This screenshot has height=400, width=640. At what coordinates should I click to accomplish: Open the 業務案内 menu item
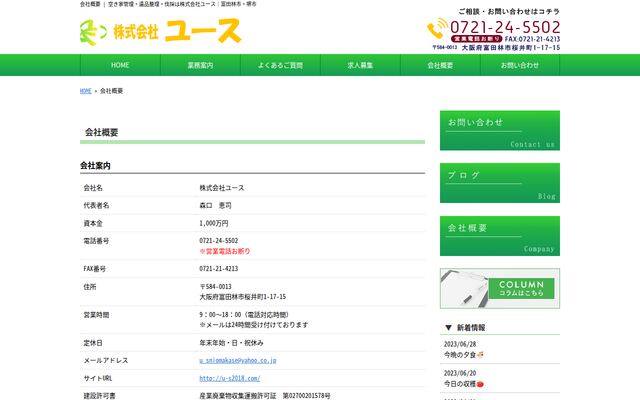pos(200,65)
